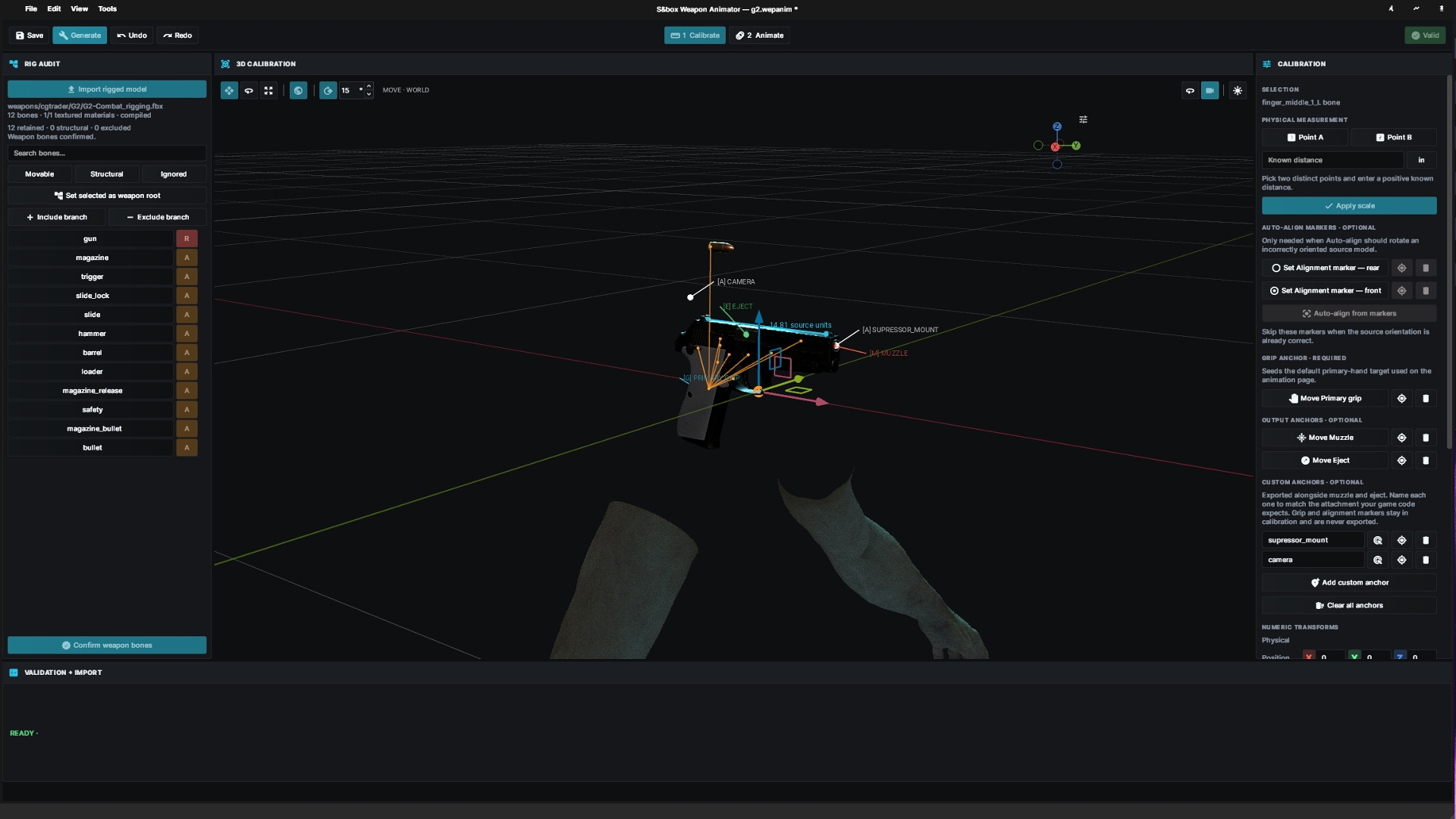This screenshot has width=1456, height=819.
Task: Click the Valid status badge
Action: click(x=1425, y=36)
